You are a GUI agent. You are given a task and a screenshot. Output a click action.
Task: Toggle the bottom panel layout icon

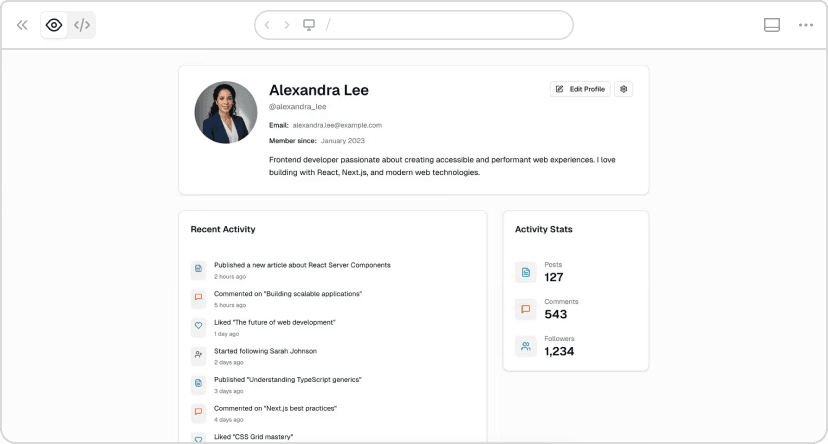(772, 25)
